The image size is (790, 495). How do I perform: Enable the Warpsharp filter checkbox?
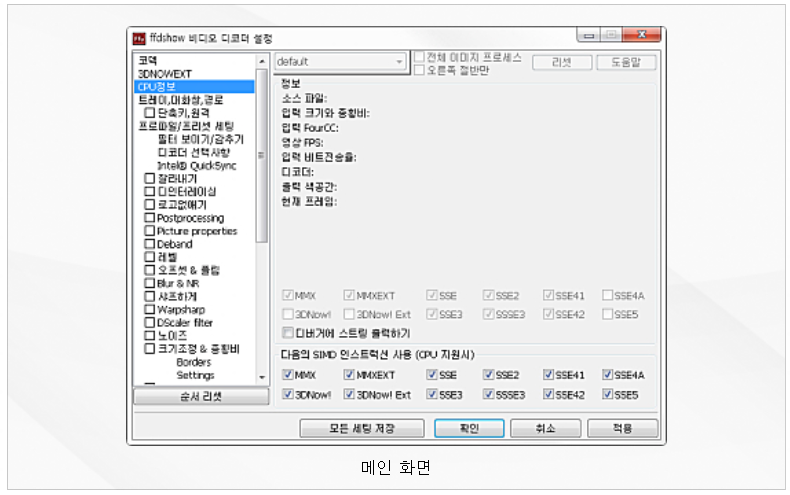coord(150,309)
